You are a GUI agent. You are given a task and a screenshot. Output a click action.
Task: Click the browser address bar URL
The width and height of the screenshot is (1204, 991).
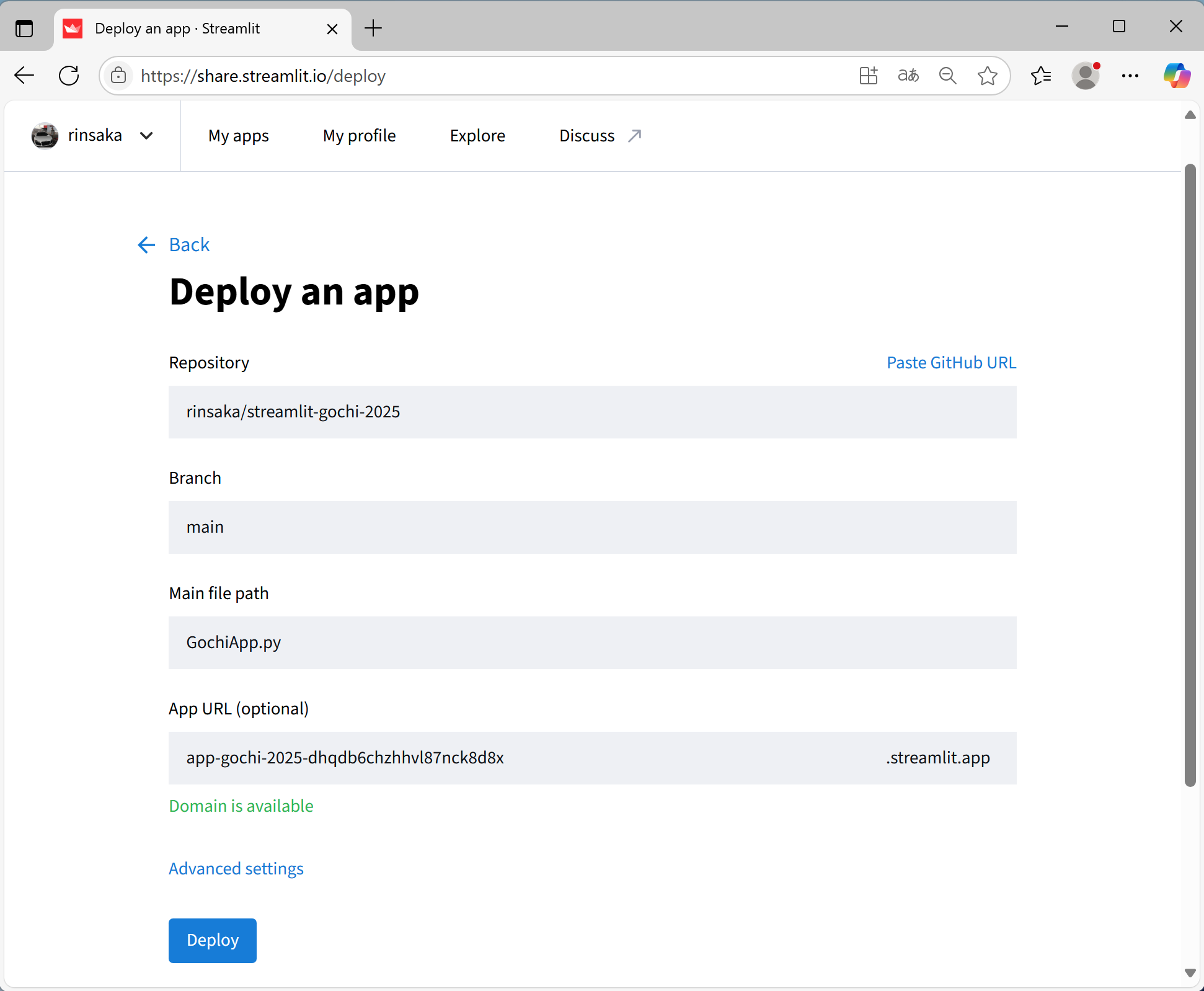[x=263, y=76]
